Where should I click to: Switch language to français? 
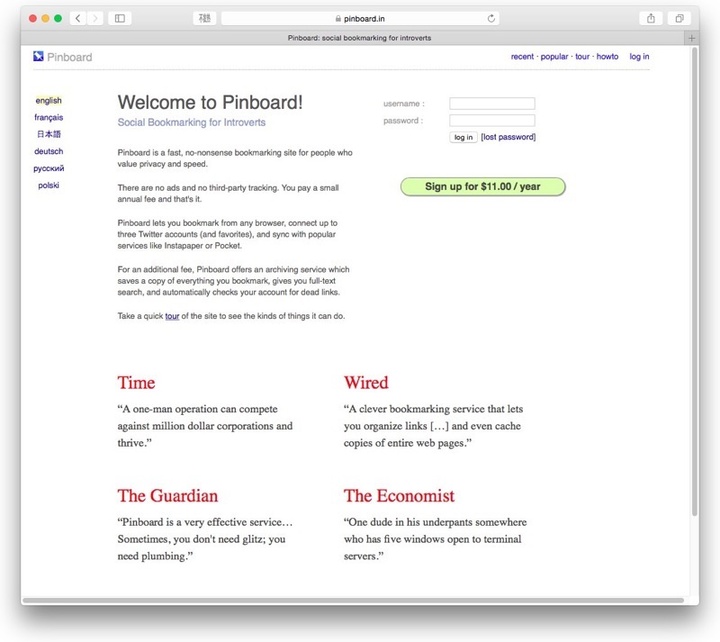click(48, 117)
